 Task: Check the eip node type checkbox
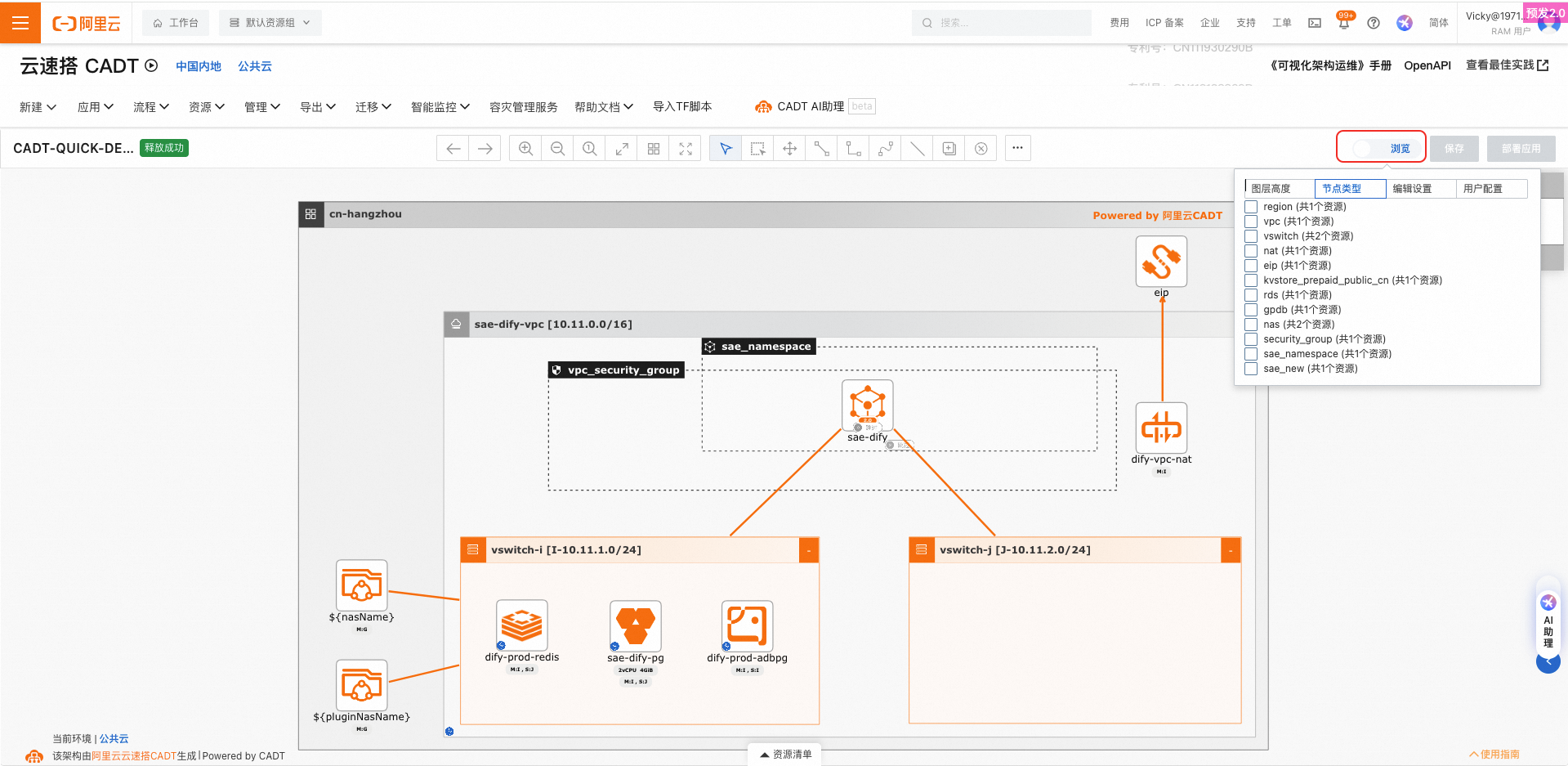click(1251, 266)
